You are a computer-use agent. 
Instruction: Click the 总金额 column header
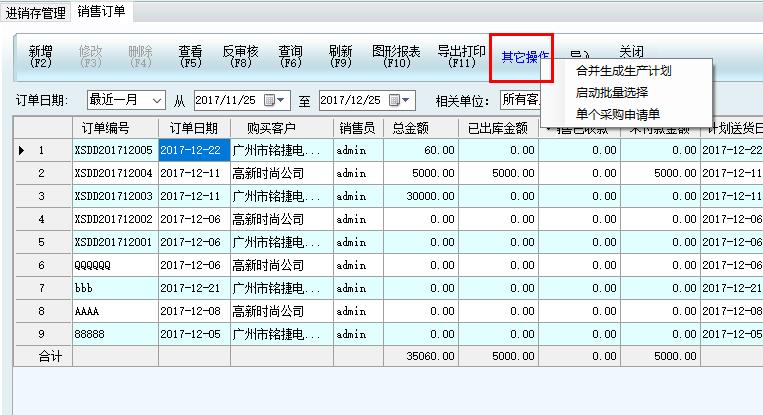[412, 128]
